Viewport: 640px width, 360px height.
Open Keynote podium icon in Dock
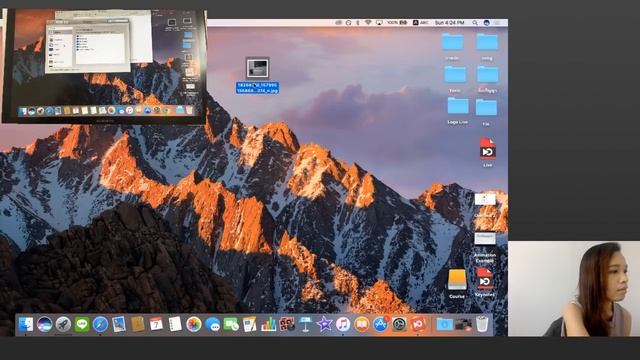click(x=305, y=324)
